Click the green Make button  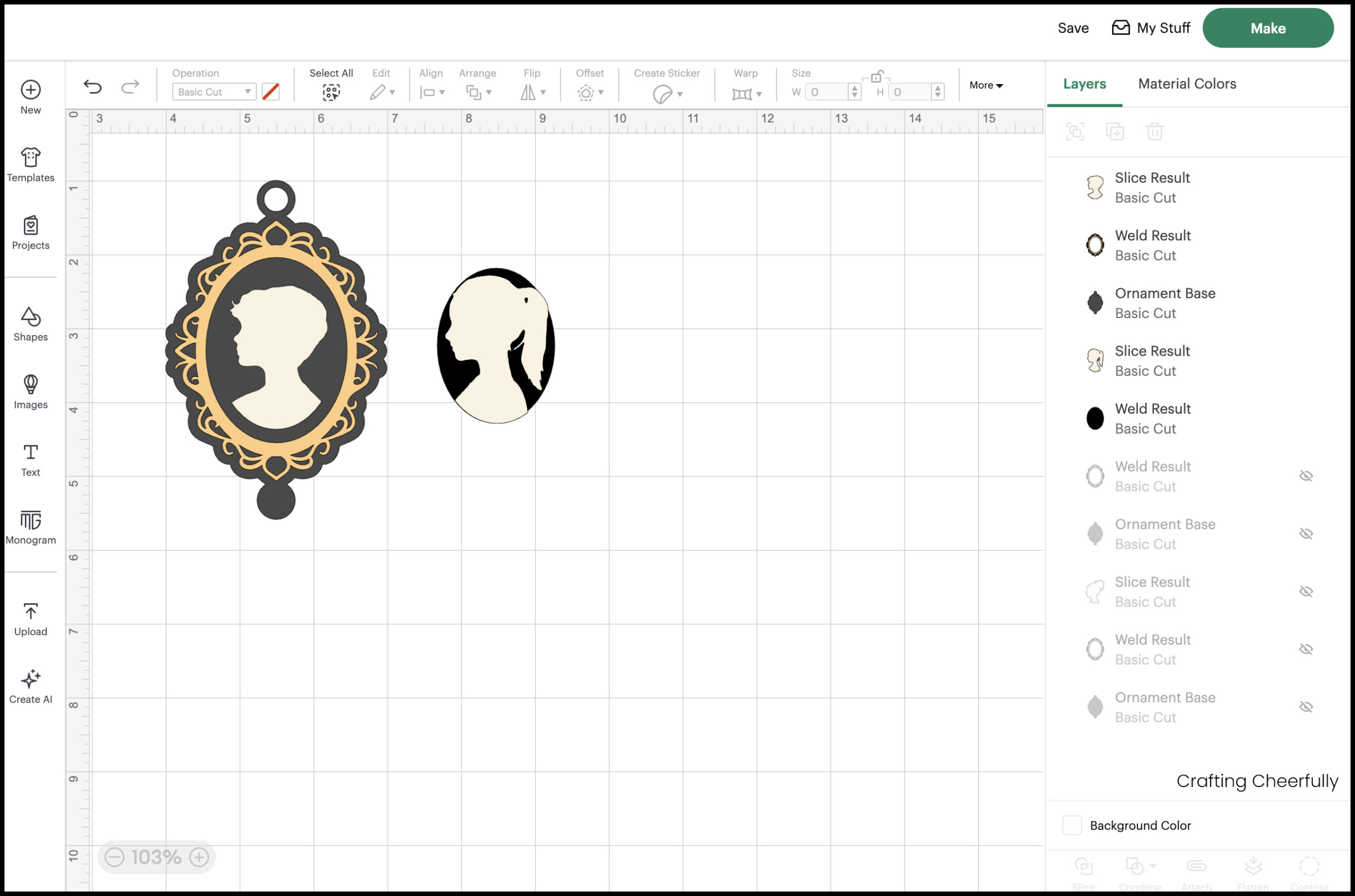tap(1268, 28)
